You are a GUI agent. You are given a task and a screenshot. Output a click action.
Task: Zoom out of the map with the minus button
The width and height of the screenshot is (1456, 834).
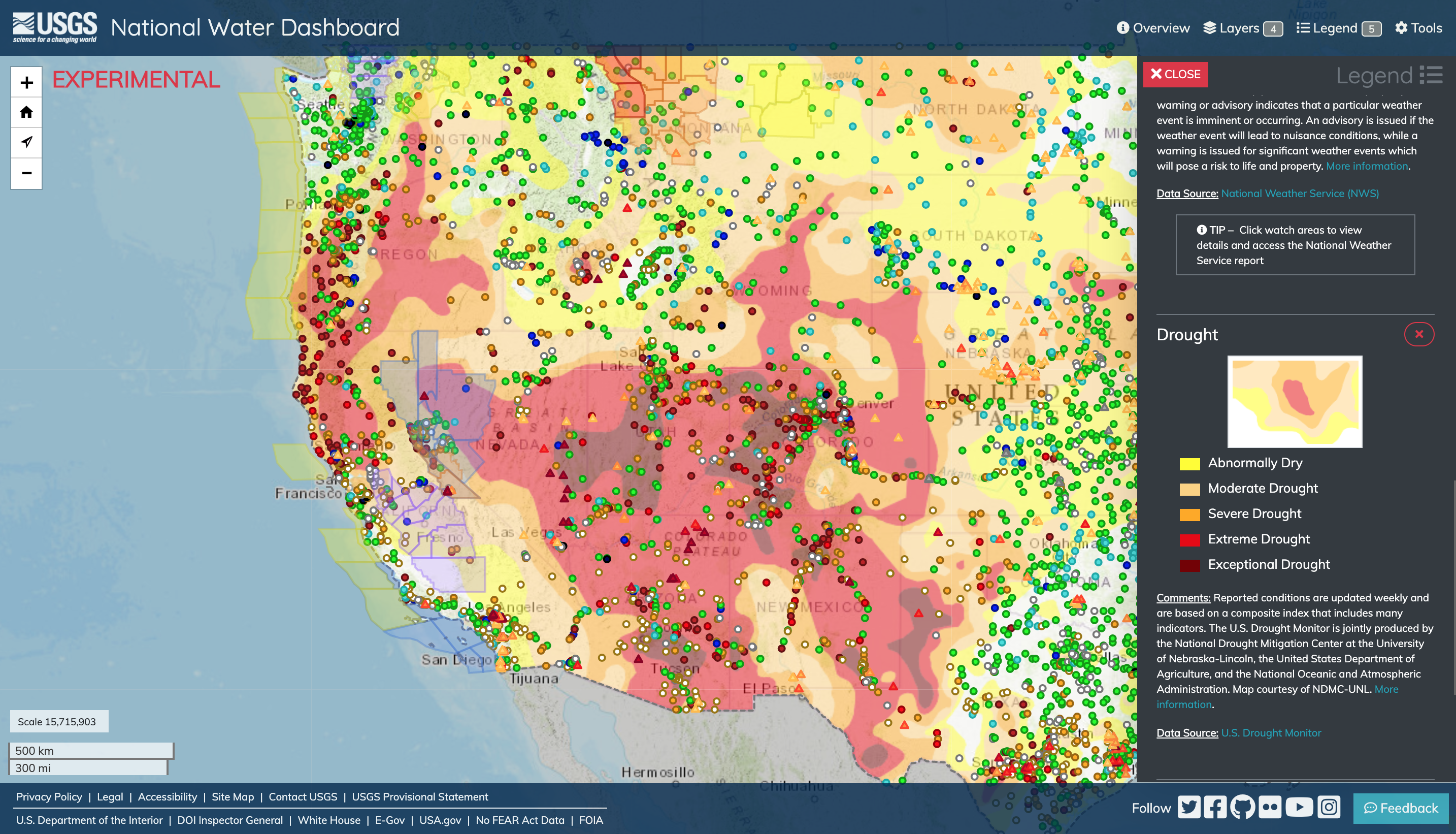coord(26,173)
